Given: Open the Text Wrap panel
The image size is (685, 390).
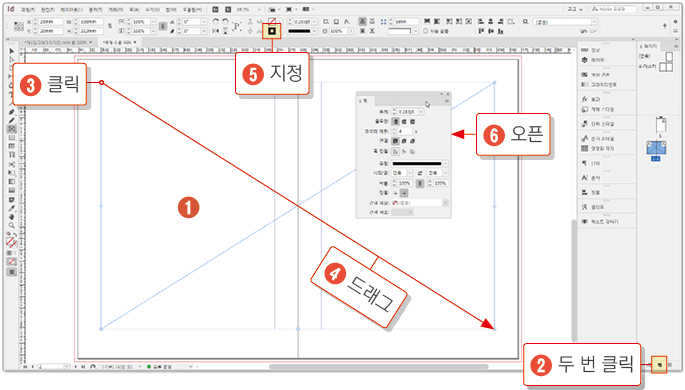Looking at the screenshot, I should pyautogui.click(x=600, y=222).
